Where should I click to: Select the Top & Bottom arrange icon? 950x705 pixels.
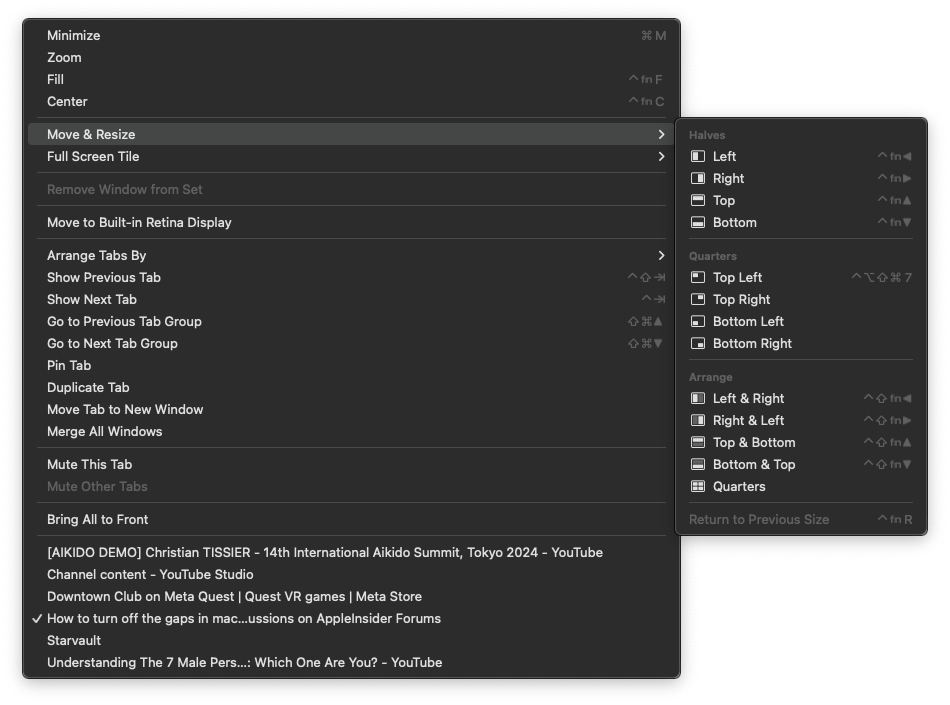click(698, 442)
